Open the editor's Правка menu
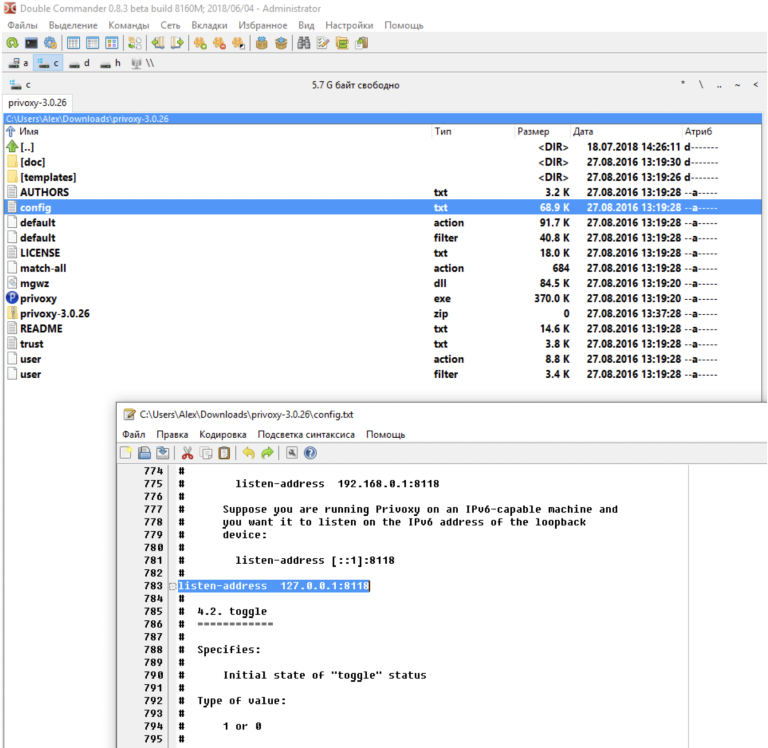Image resolution: width=768 pixels, height=748 pixels. coord(172,434)
